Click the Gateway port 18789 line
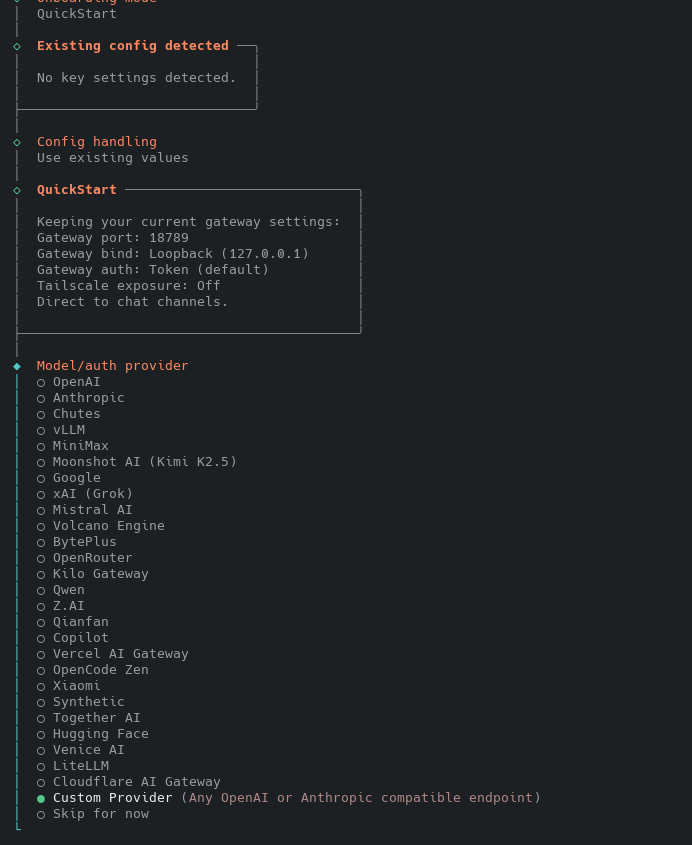Screen dimensions: 692x845 pyautogui.click(x=112, y=238)
